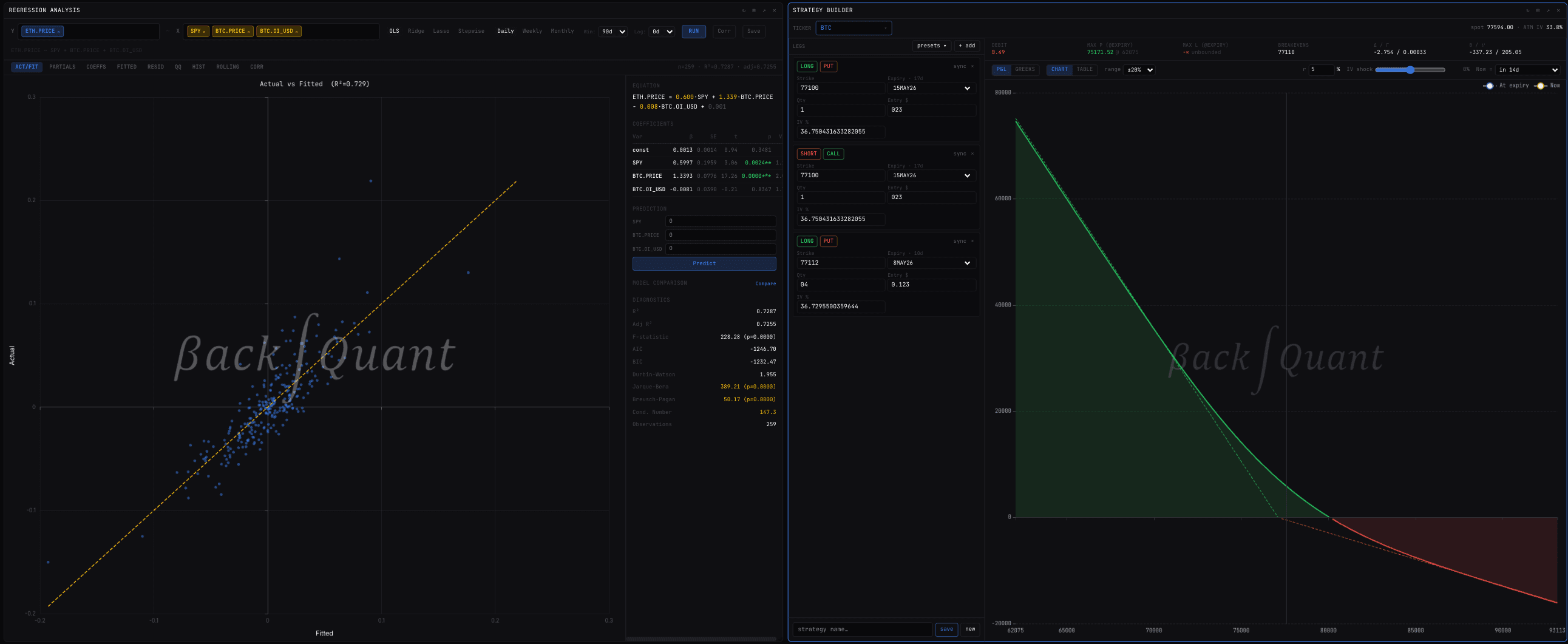Adjust the IV shock slider
The image size is (1568, 644).
point(1410,70)
